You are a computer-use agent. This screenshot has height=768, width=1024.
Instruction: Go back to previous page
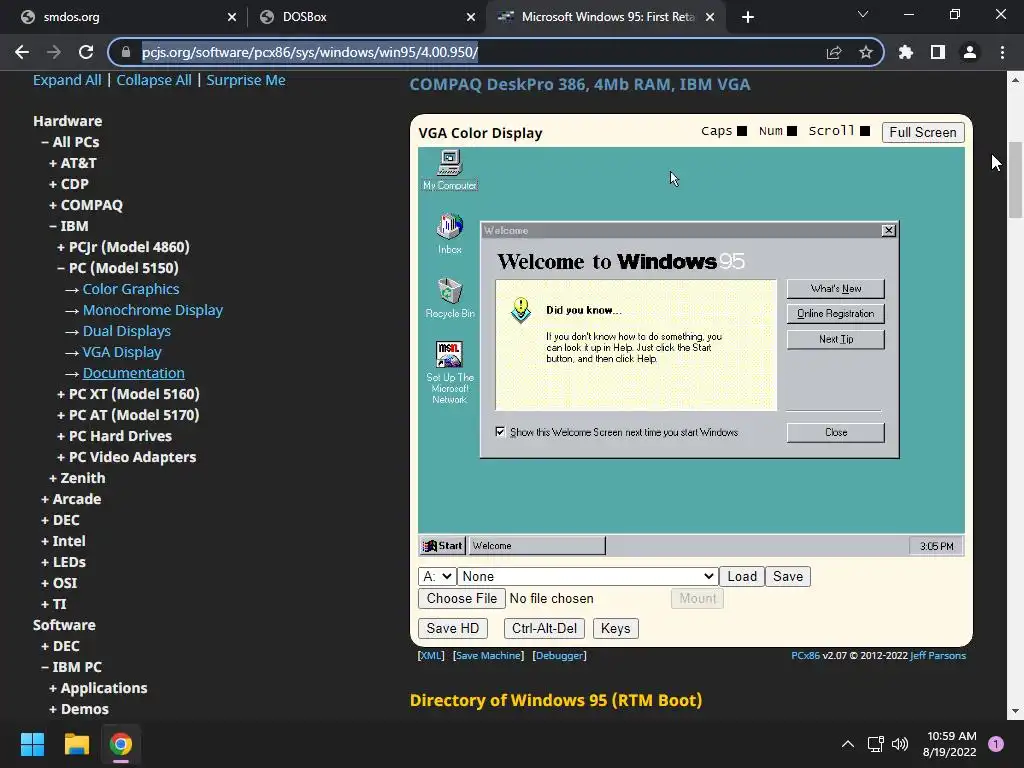(x=22, y=52)
